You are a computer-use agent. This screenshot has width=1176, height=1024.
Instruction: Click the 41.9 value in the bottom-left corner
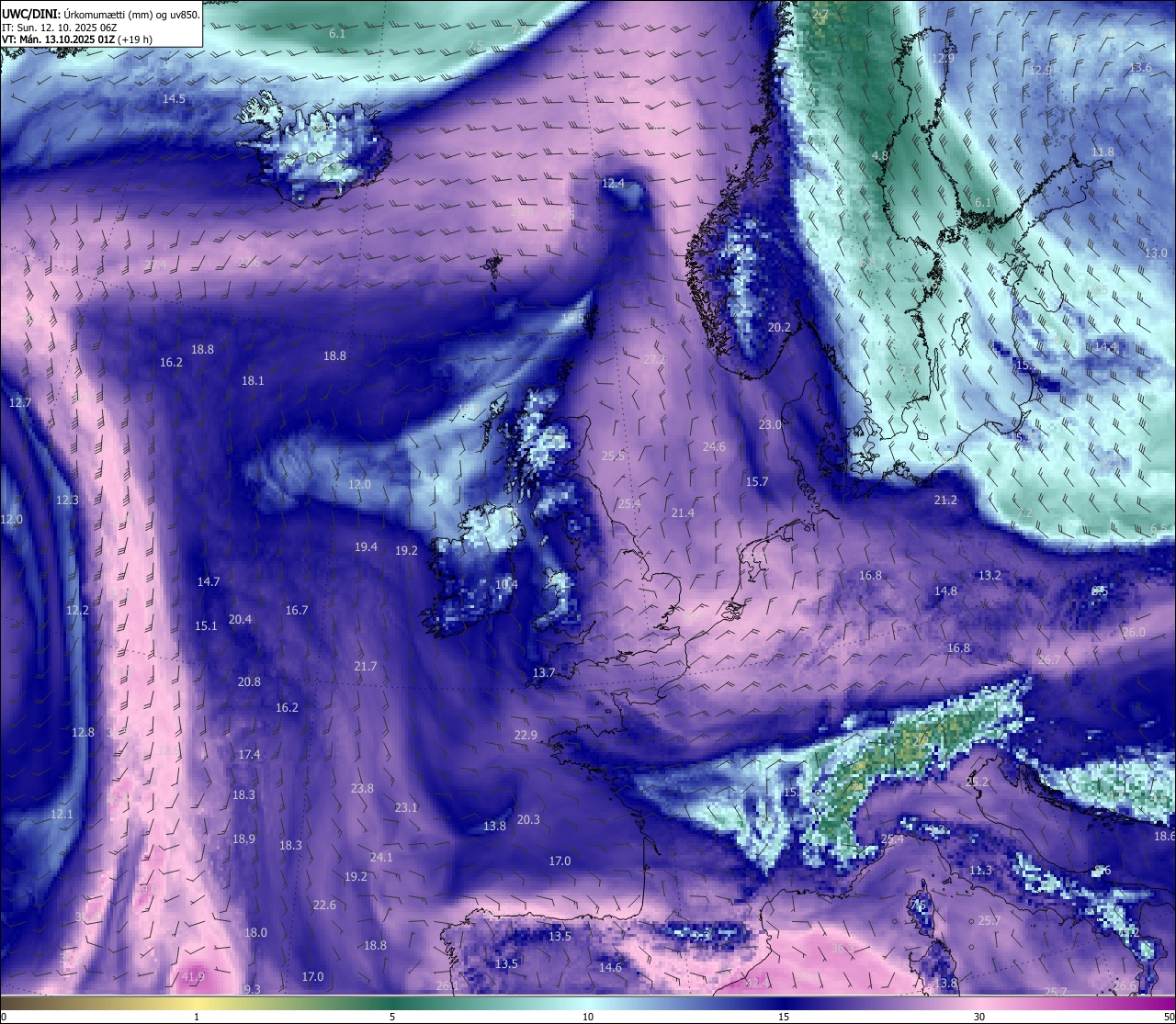(x=193, y=976)
